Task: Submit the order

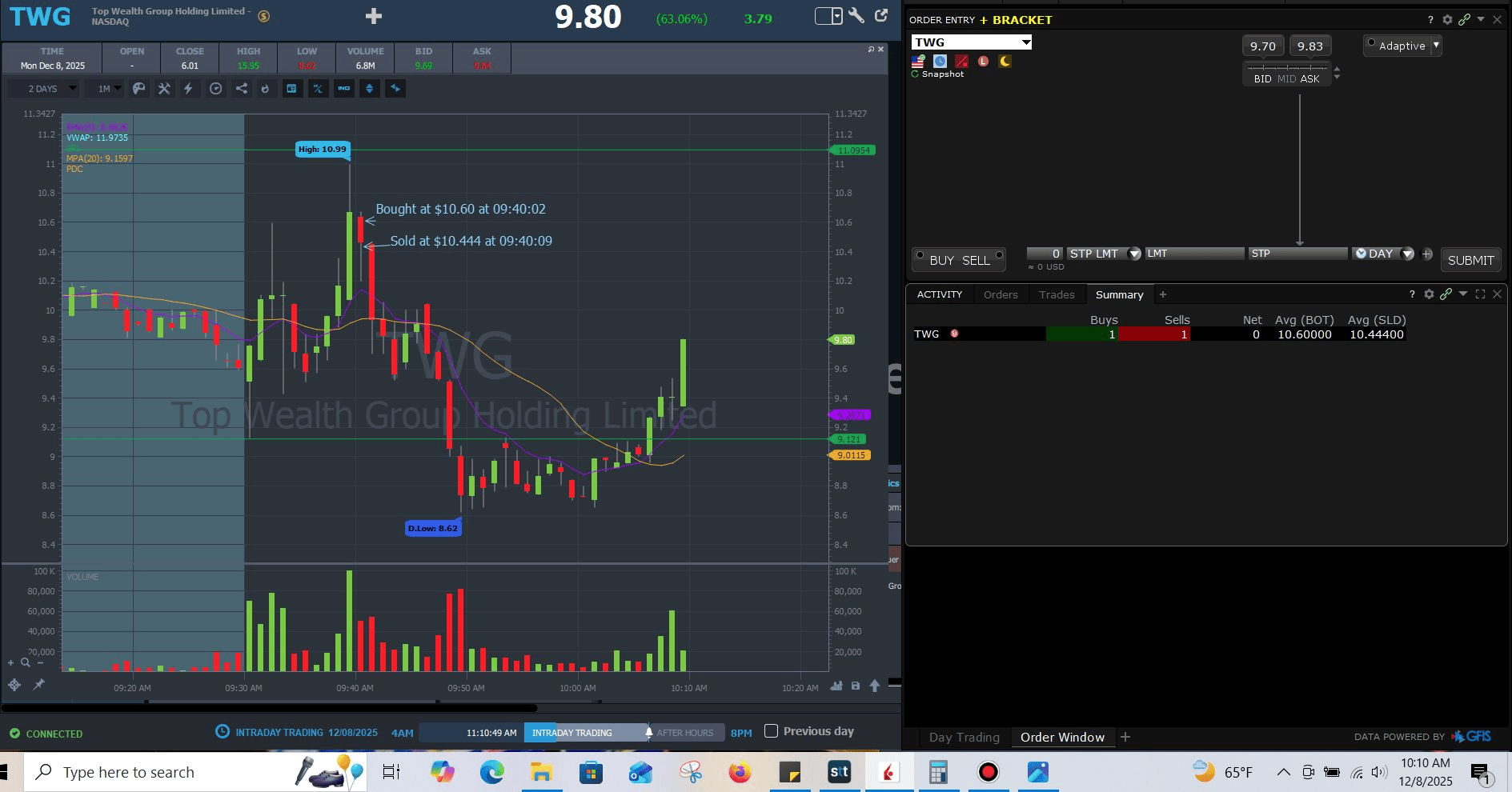Action: 1470,260
